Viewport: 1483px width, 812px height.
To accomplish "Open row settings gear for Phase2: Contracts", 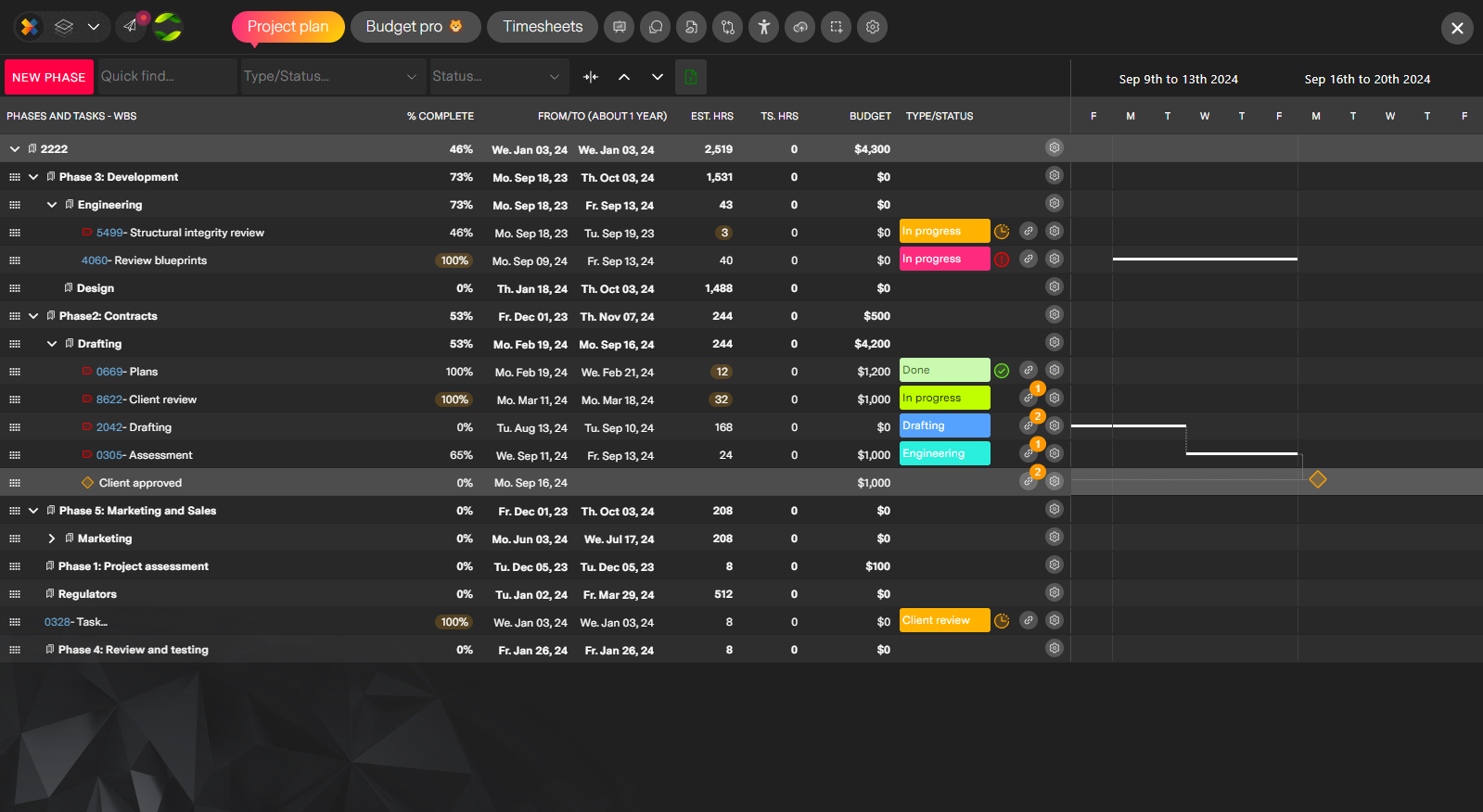I will [1055, 314].
